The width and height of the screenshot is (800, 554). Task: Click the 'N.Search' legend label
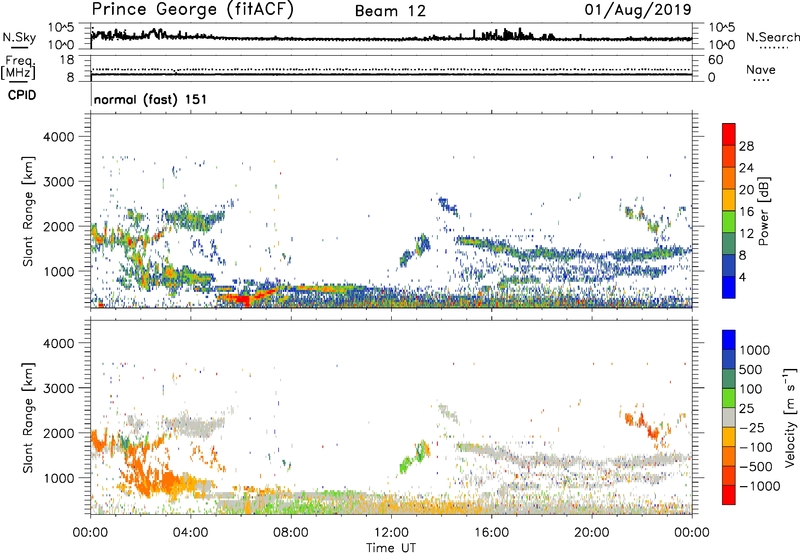(x=772, y=37)
